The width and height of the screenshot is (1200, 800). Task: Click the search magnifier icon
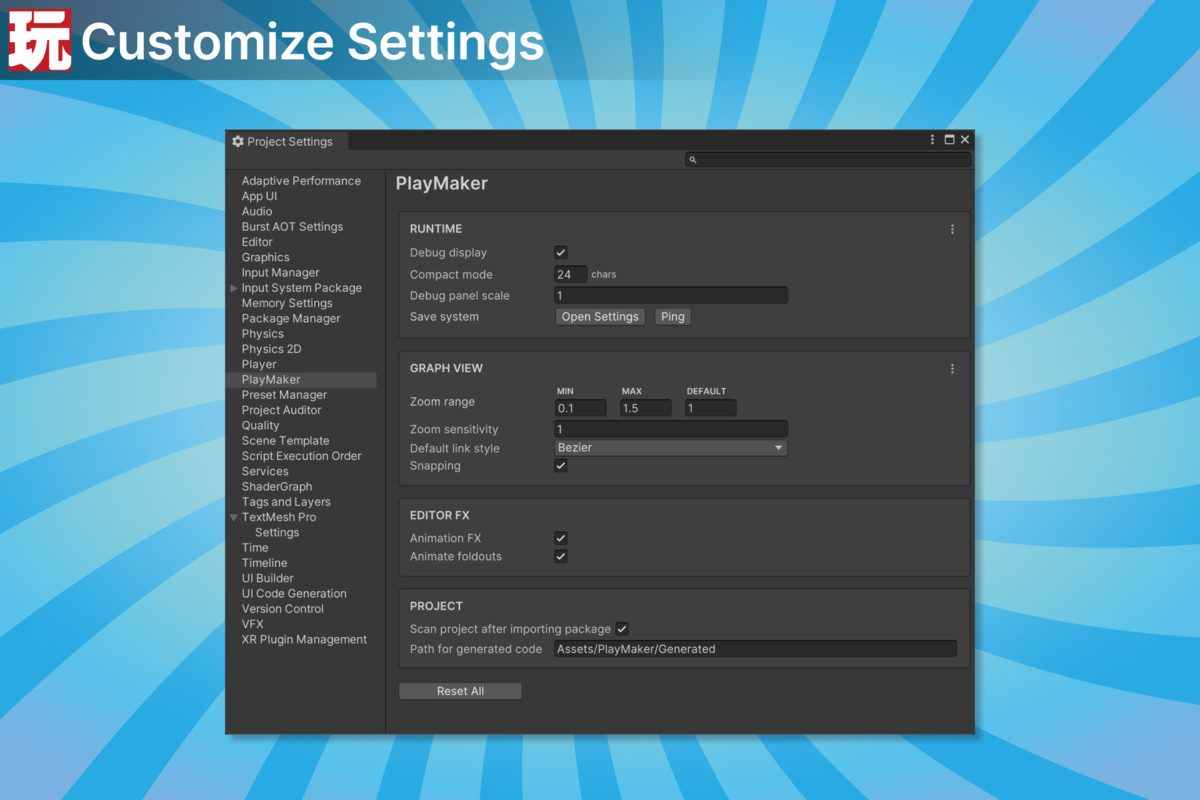693,160
